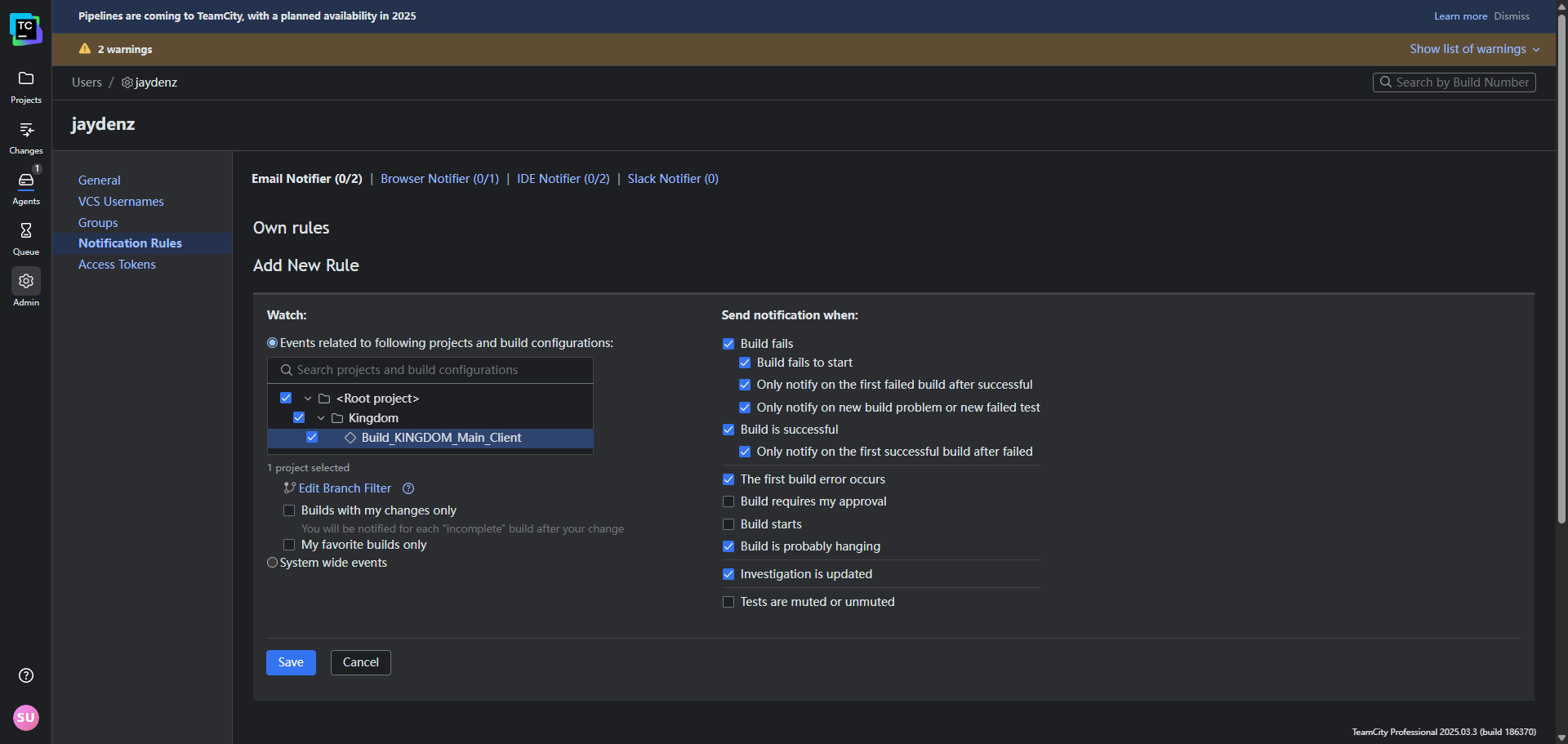Check the Build starts checkbox
This screenshot has height=744, width=1568.
[728, 524]
